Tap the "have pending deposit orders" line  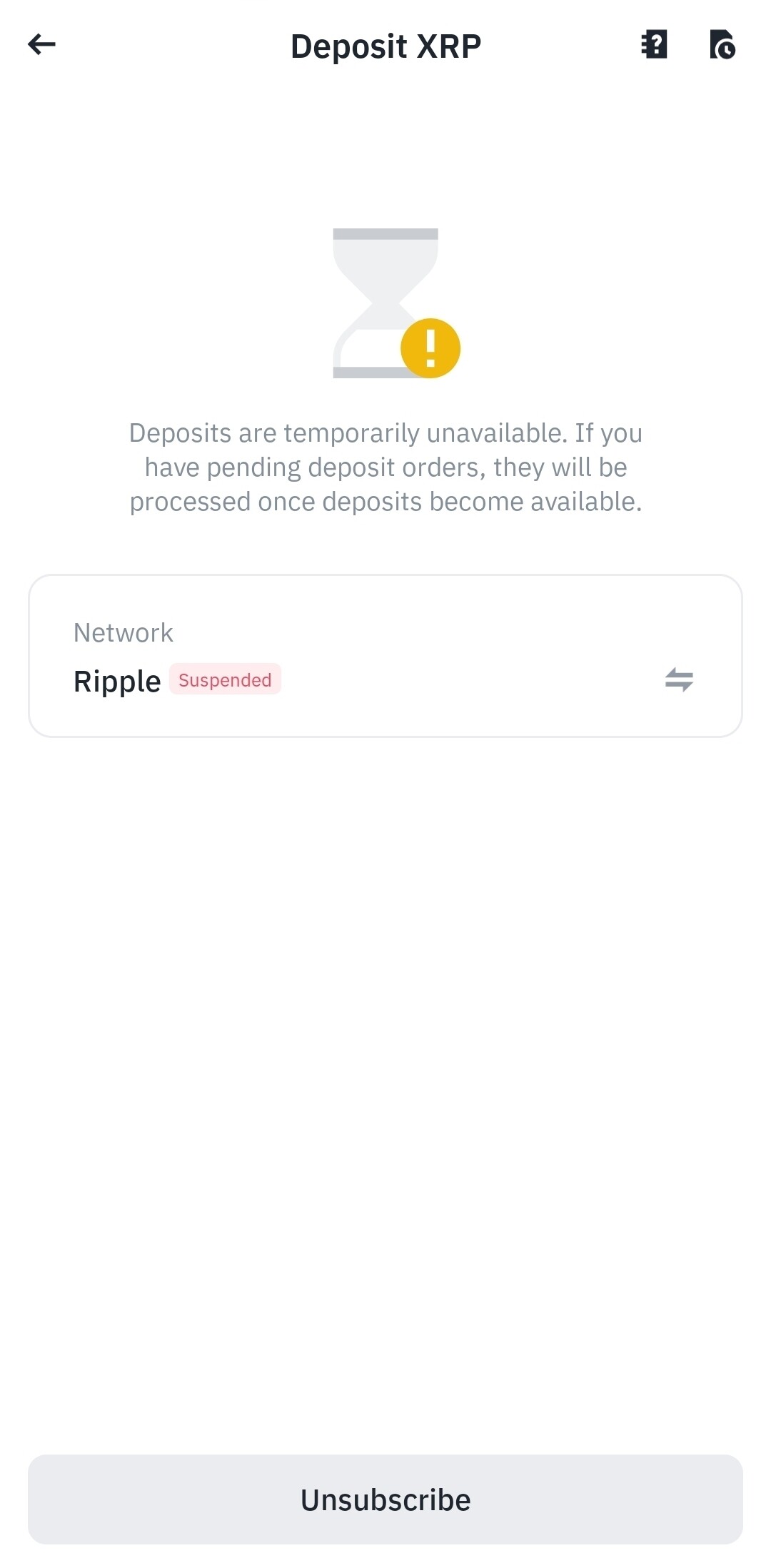(x=385, y=467)
